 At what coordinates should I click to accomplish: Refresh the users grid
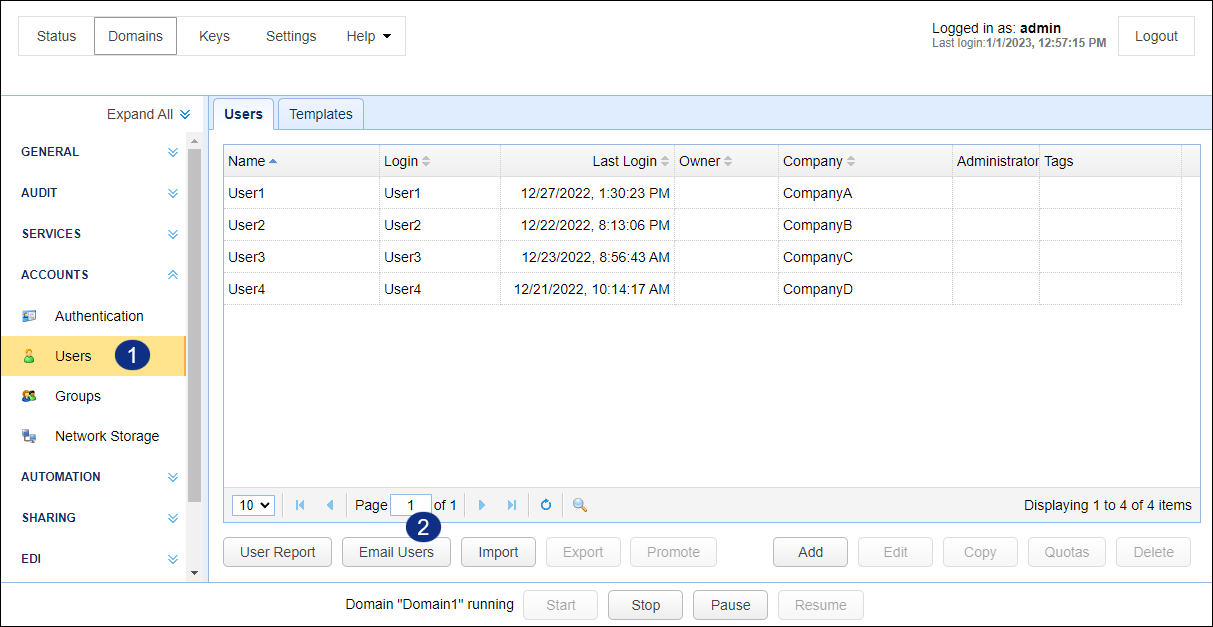(x=546, y=505)
